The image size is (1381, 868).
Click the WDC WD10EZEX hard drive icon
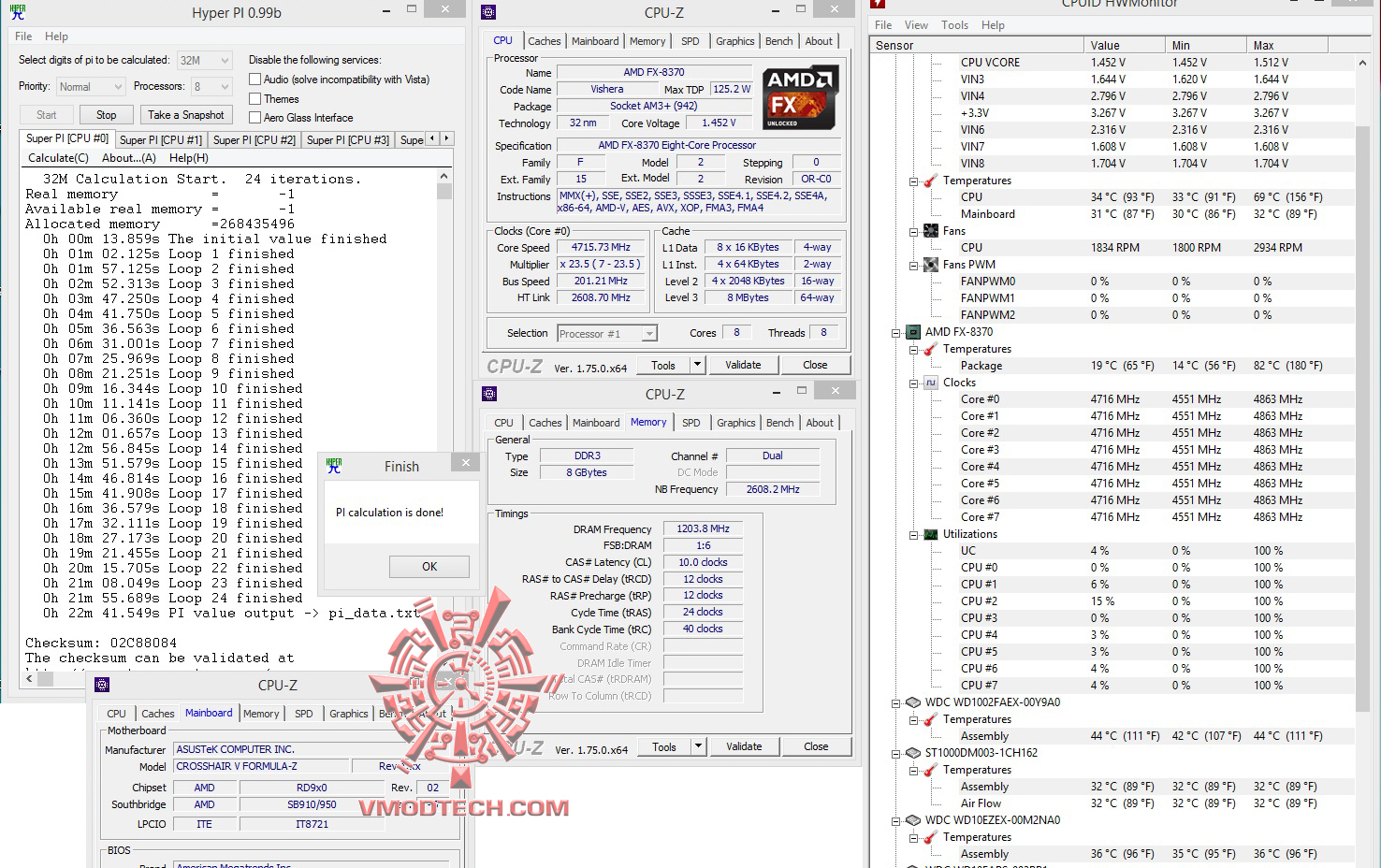(913, 820)
